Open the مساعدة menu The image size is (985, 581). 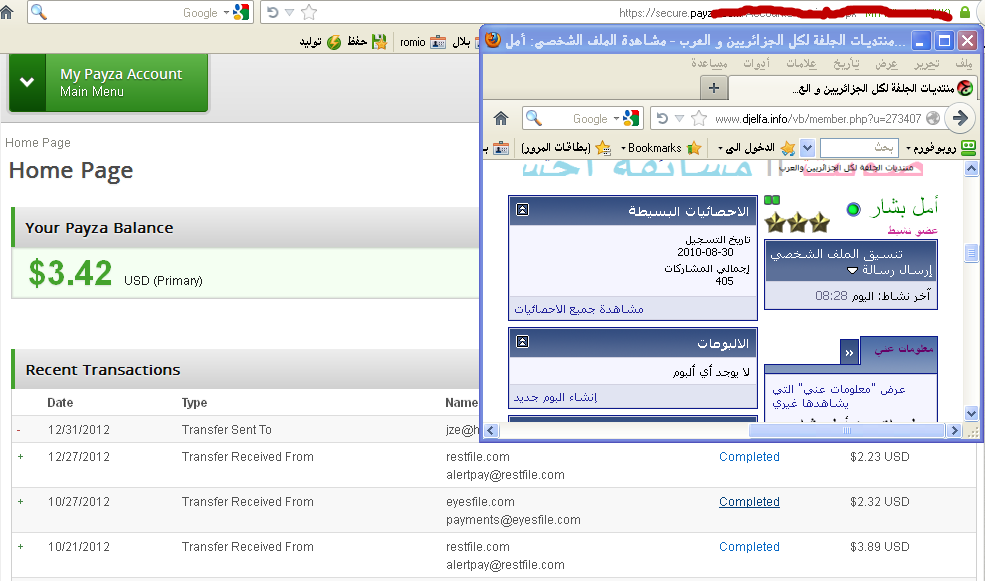tap(709, 63)
